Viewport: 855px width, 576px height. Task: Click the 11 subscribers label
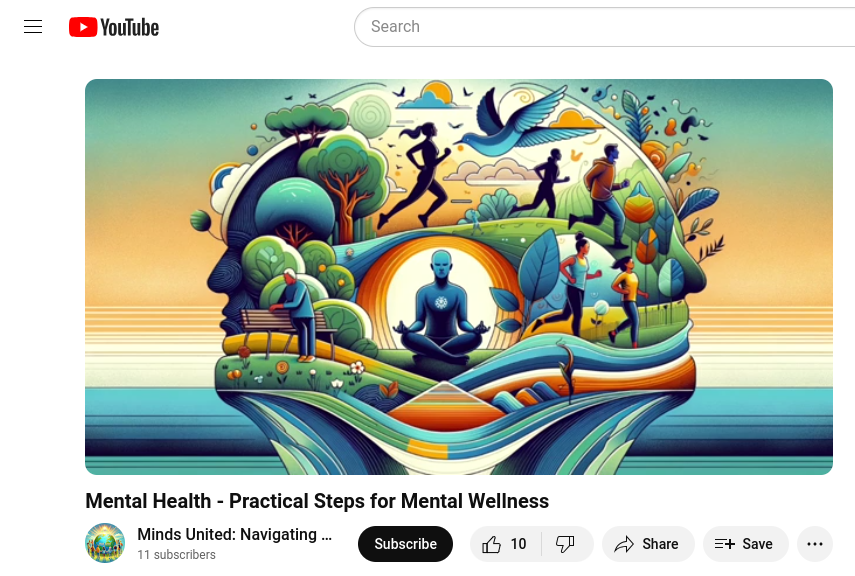point(176,555)
